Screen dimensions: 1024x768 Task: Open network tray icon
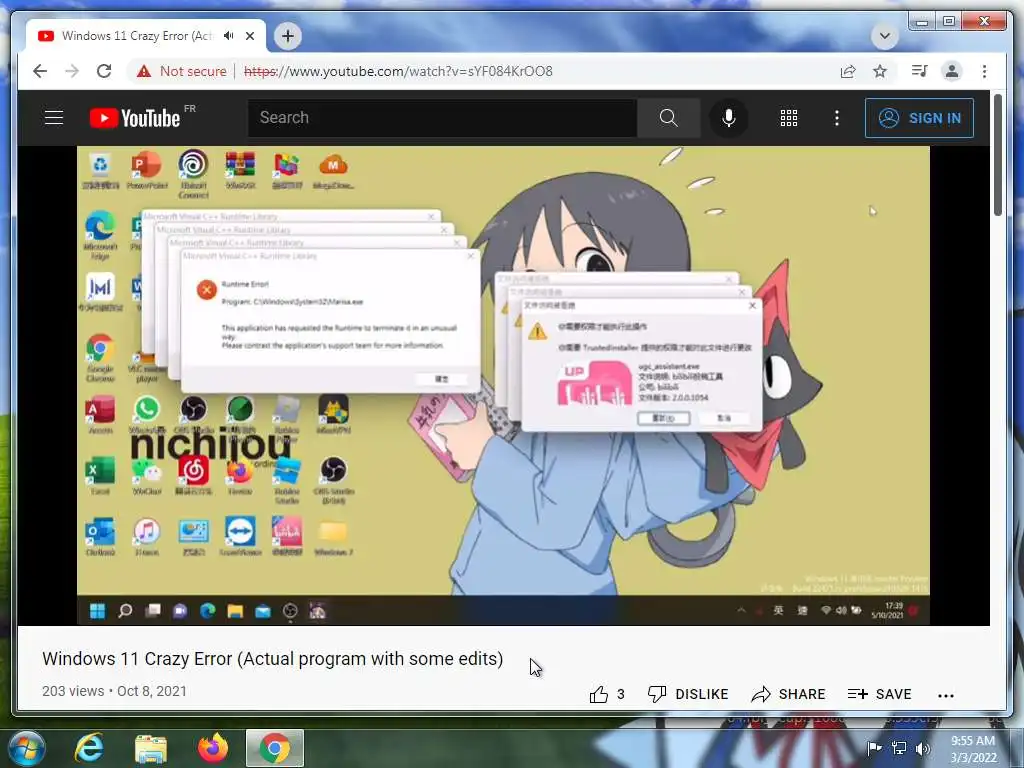tap(899, 748)
